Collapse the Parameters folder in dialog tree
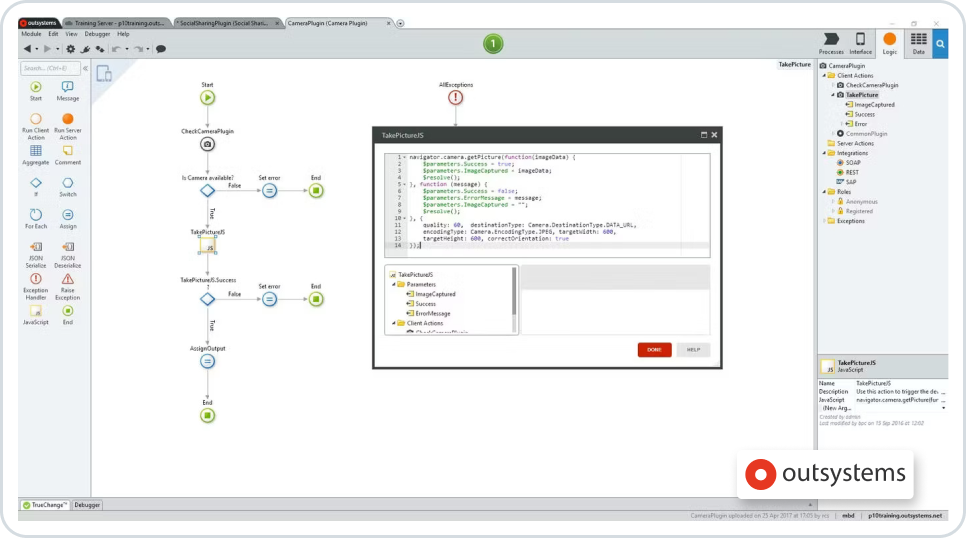Viewport: 966px width, 538px height. click(395, 284)
